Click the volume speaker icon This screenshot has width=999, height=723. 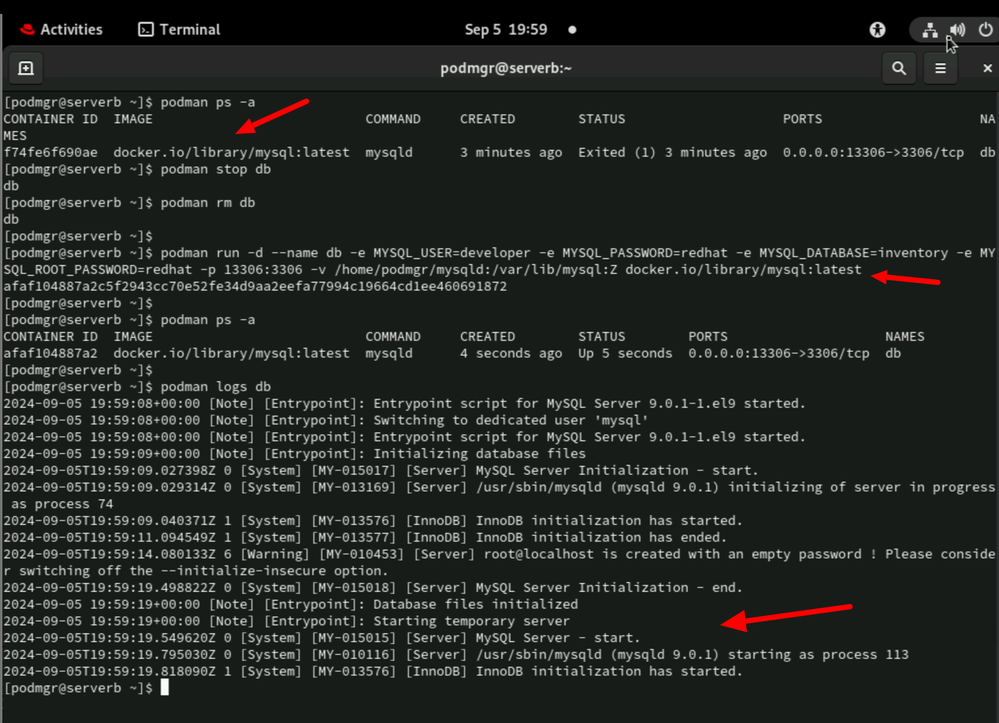(x=957, y=30)
